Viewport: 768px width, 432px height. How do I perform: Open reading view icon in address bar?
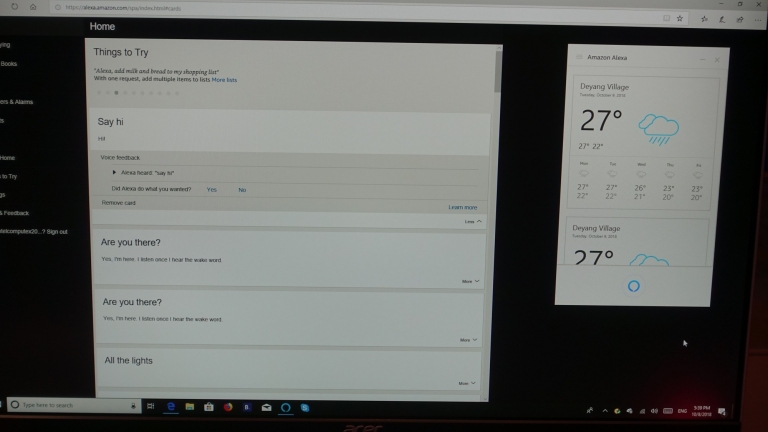click(x=666, y=18)
